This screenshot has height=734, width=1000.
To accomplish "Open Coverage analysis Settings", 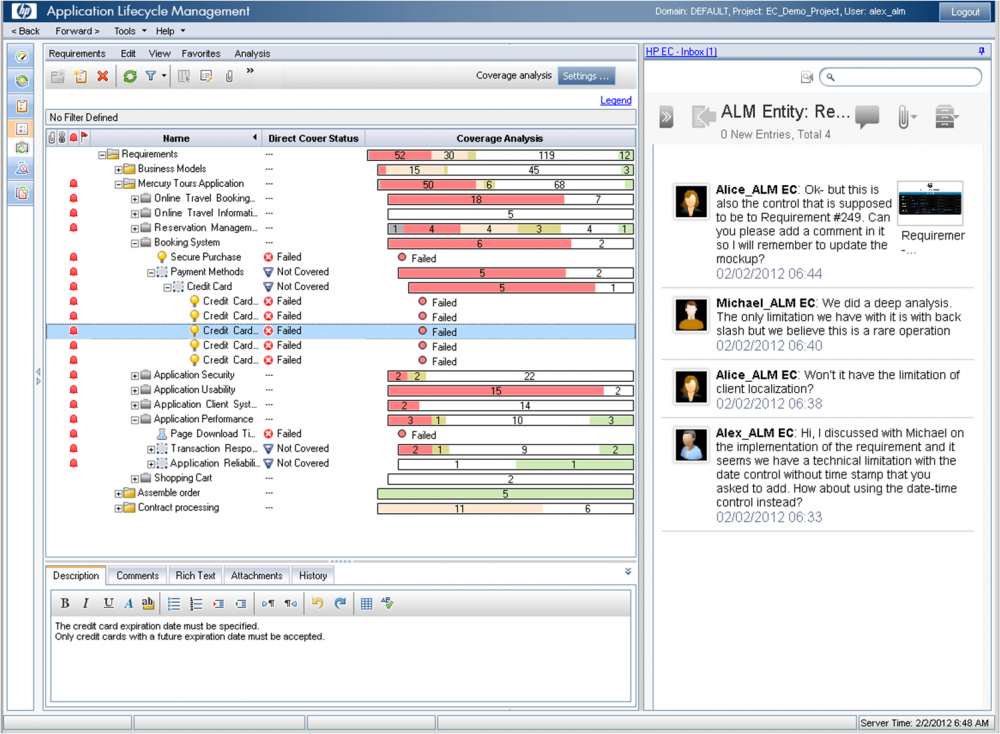I will [586, 76].
